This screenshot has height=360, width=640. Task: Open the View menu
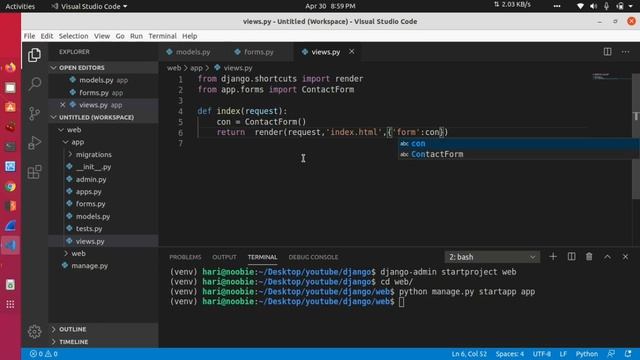(102, 36)
